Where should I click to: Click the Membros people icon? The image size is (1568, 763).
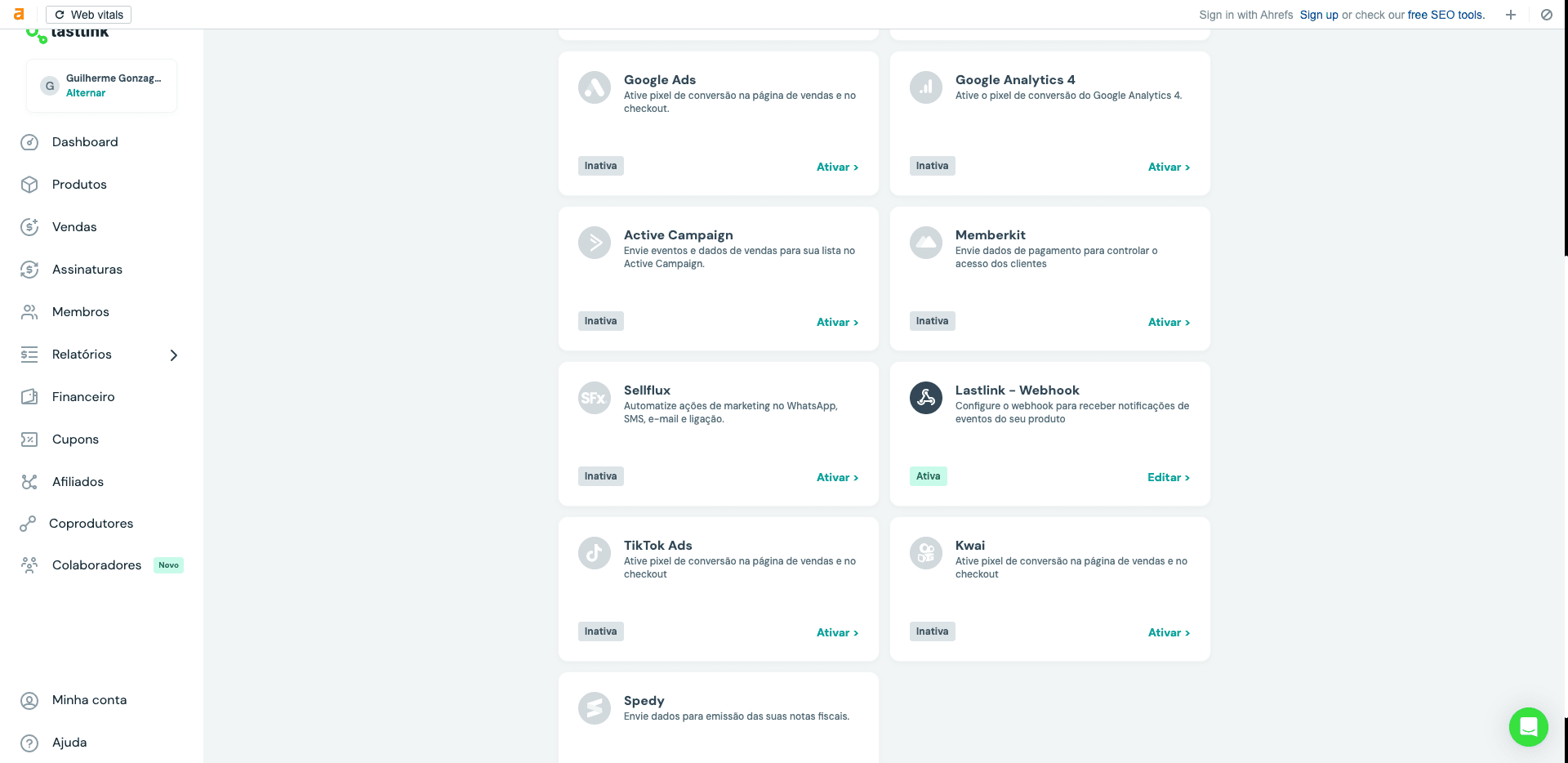pyautogui.click(x=29, y=312)
